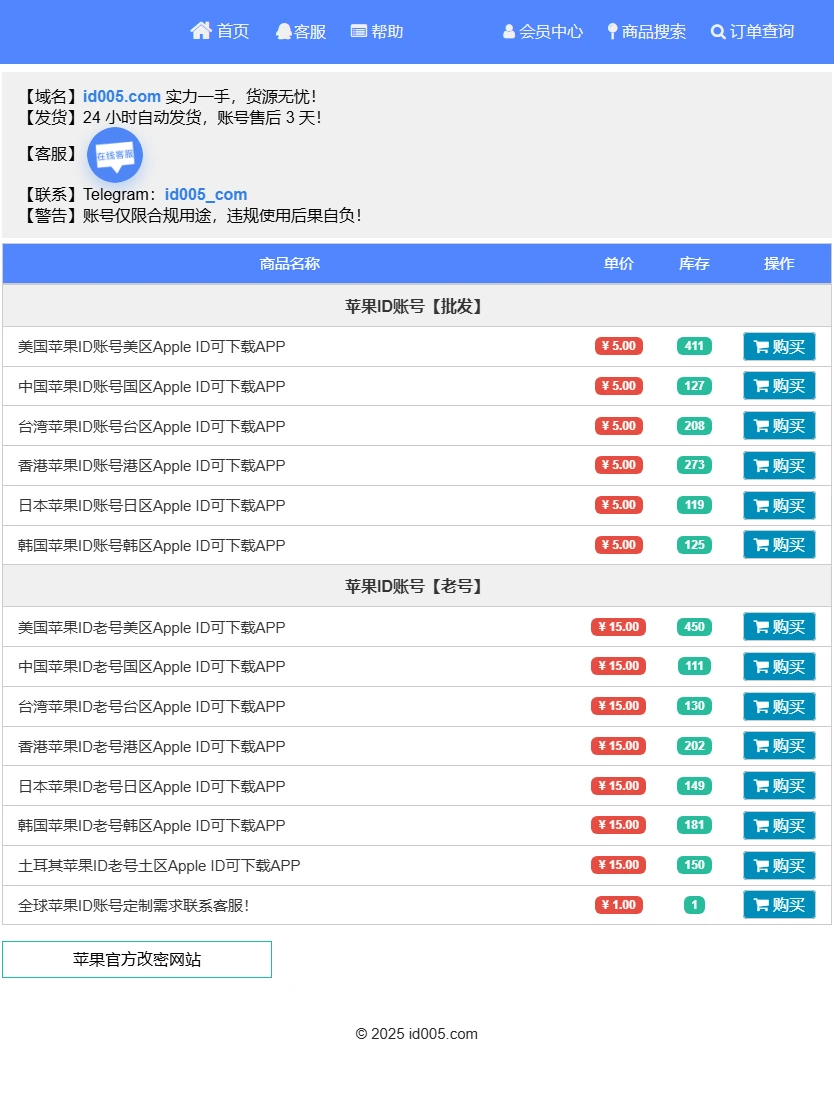Open the 苹果官方改密网站 button
The width and height of the screenshot is (834, 1112).
[137, 960]
